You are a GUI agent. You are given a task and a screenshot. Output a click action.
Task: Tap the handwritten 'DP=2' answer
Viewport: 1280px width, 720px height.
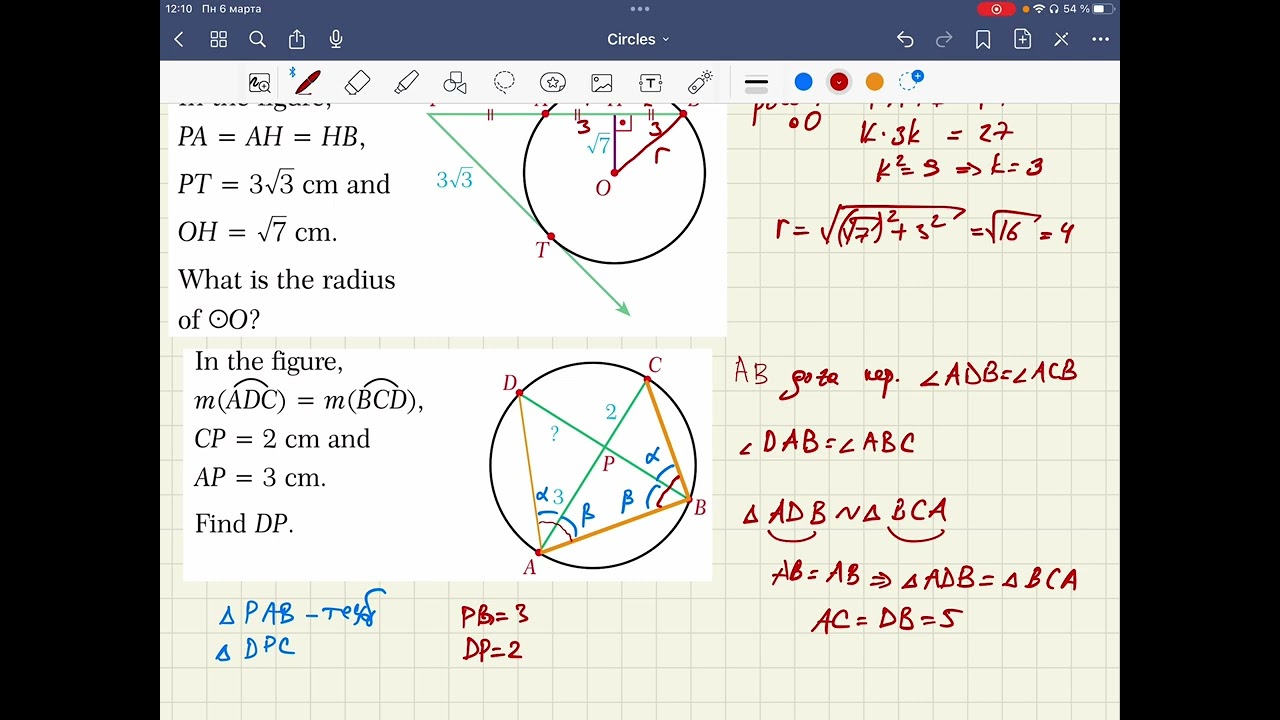pos(492,650)
